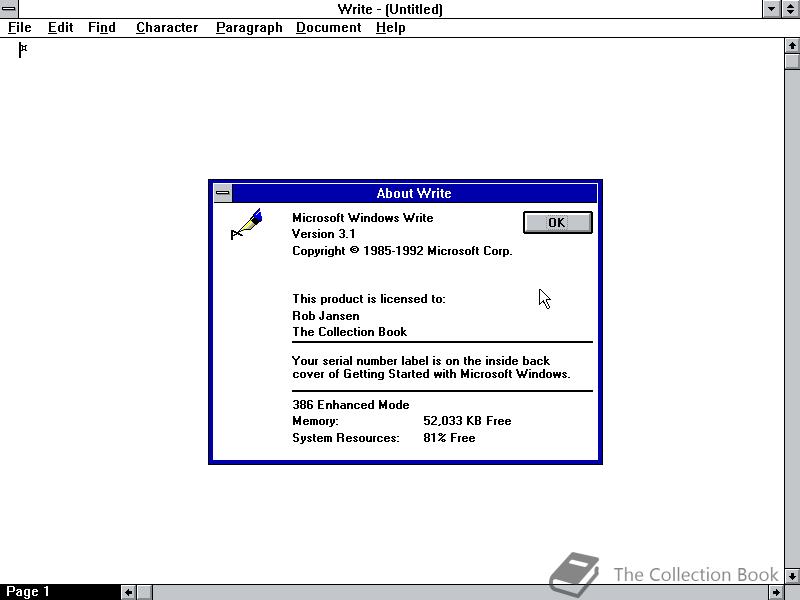Click the text "Microsoft Windows Write"

pyautogui.click(x=362, y=218)
